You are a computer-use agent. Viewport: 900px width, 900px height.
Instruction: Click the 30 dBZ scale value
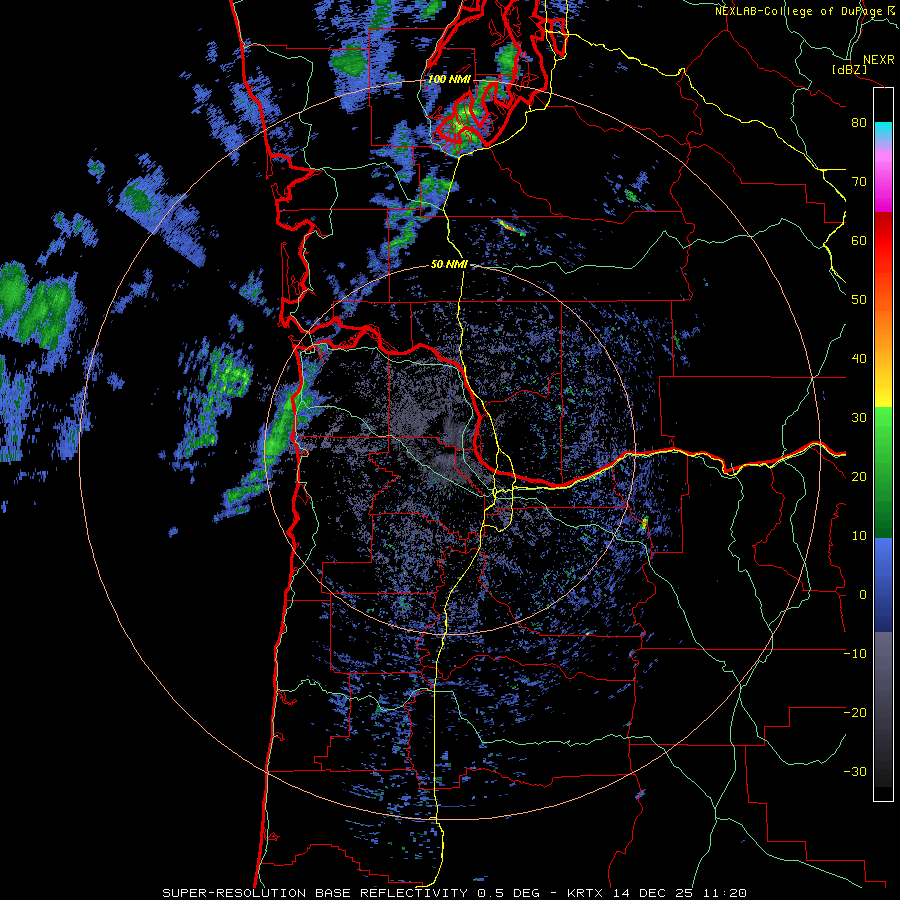859,418
